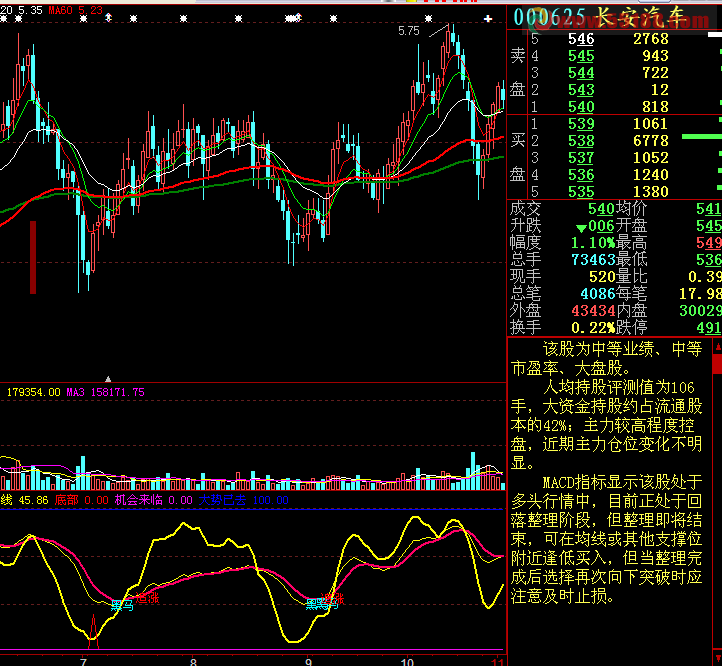Click the scroll-up arrow in the commentary panel

point(717,346)
